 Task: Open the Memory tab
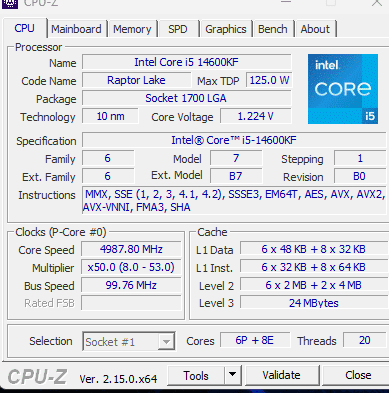coord(132,29)
